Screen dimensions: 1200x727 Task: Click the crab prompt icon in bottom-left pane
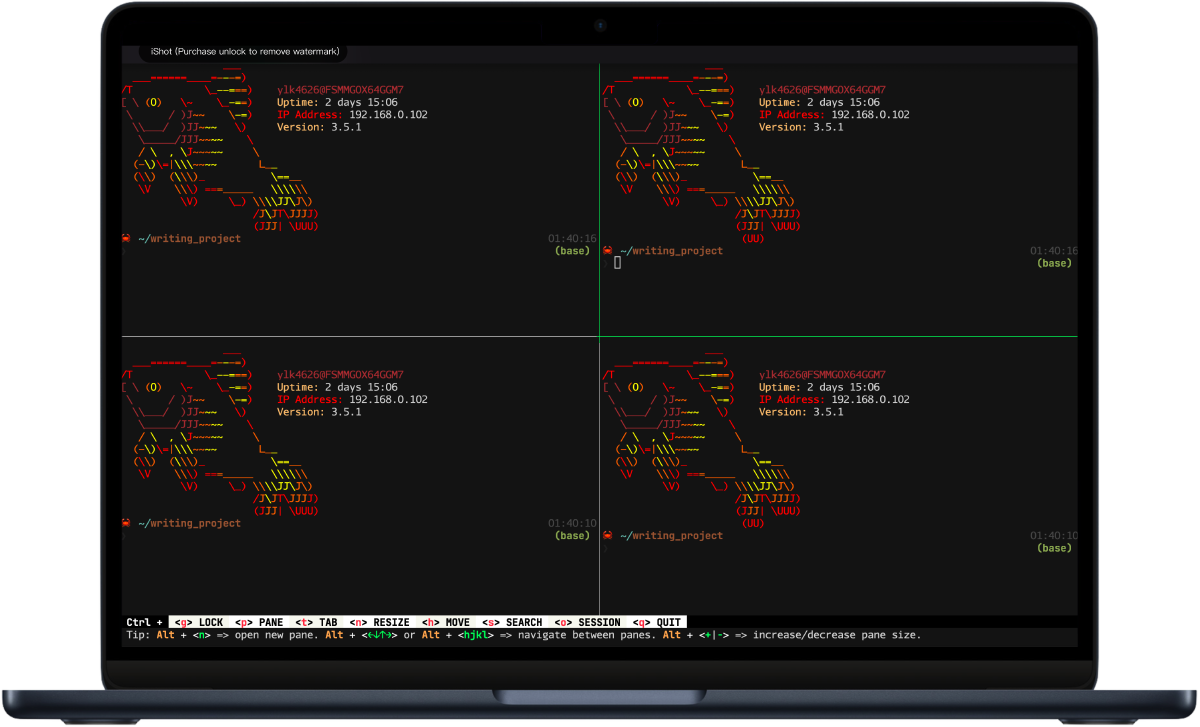tap(126, 523)
